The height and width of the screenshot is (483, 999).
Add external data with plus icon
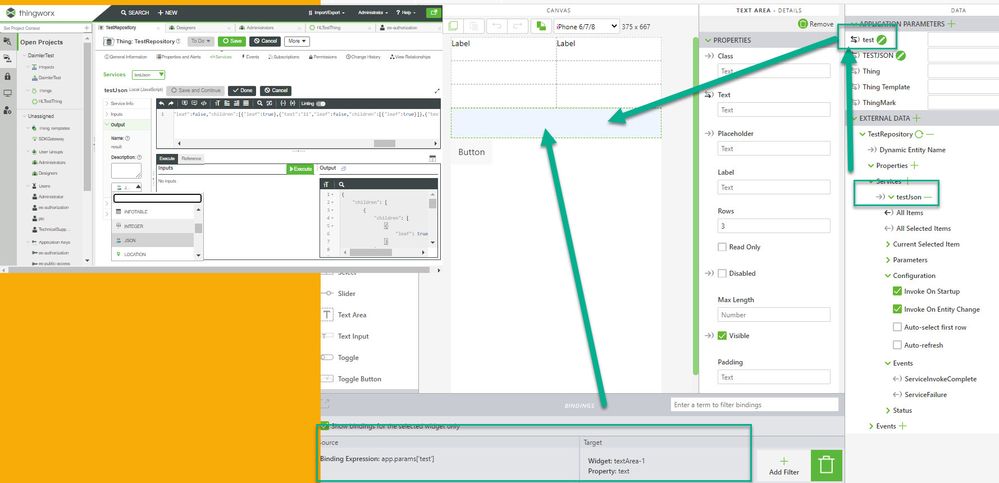(916, 118)
